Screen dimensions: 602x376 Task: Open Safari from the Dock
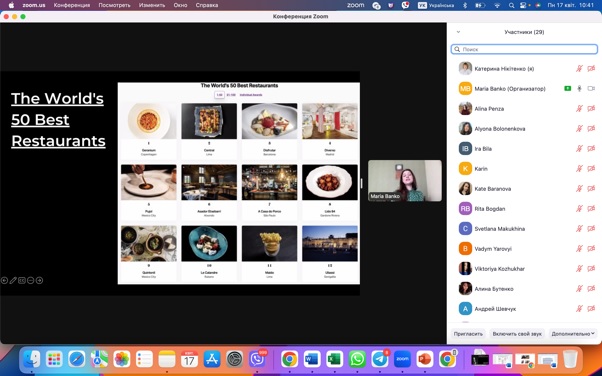pyautogui.click(x=77, y=359)
